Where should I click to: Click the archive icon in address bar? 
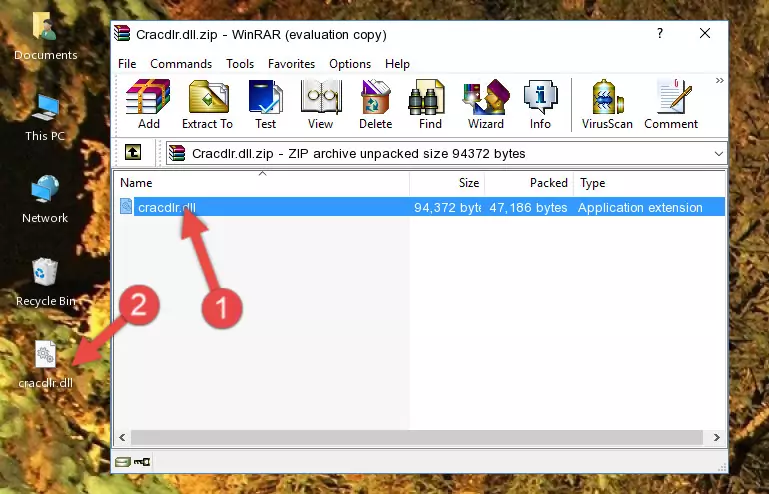[177, 154]
